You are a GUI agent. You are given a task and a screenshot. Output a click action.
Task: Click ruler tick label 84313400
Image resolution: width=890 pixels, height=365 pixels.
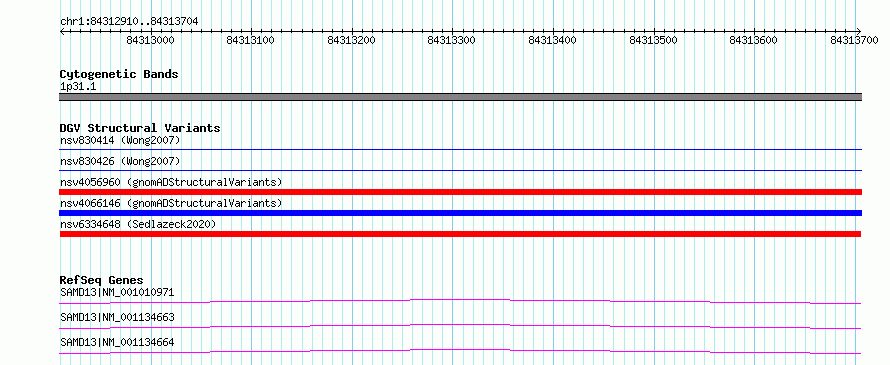pyautogui.click(x=552, y=40)
